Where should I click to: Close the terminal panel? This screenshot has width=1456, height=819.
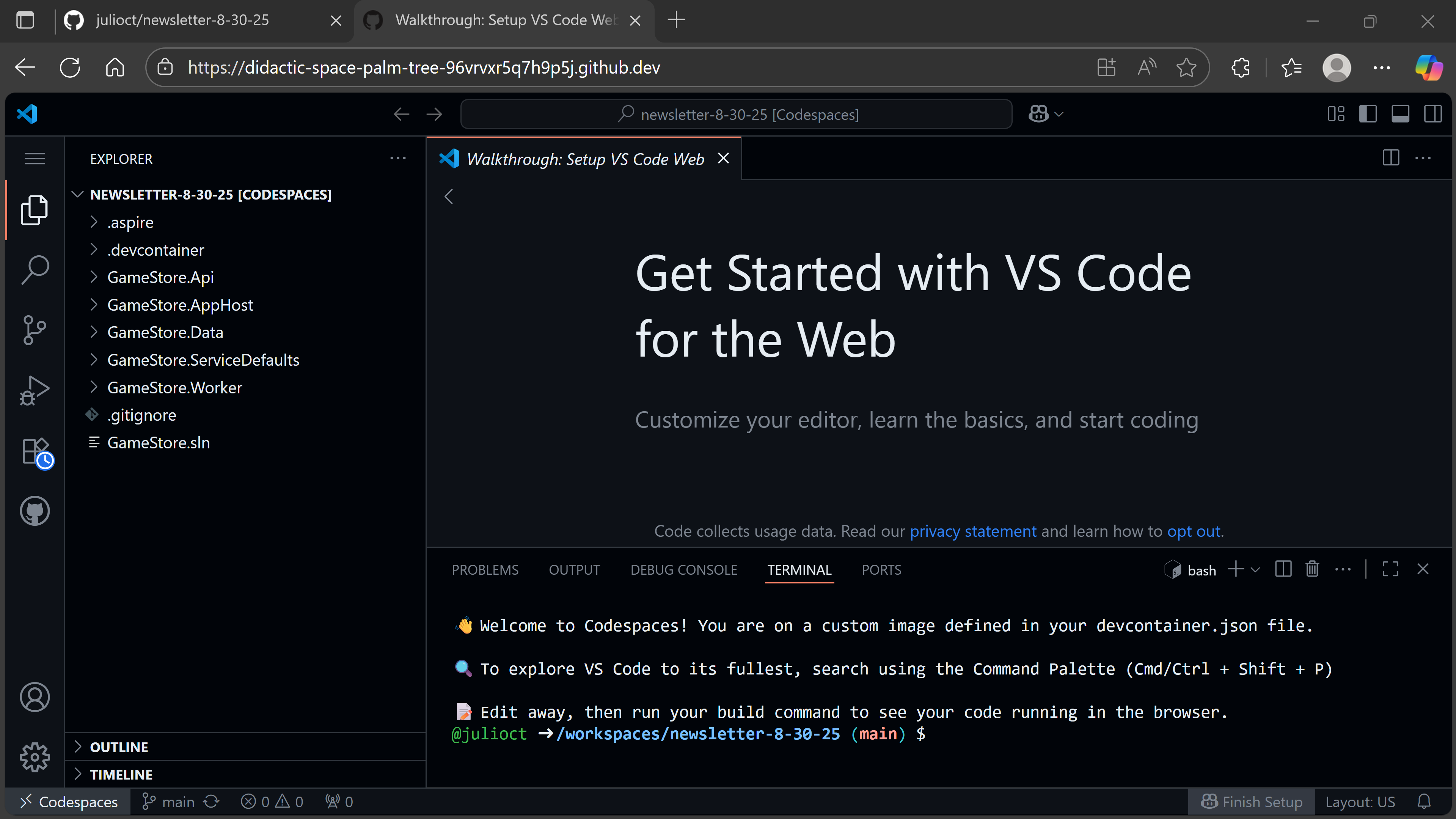point(1423,569)
